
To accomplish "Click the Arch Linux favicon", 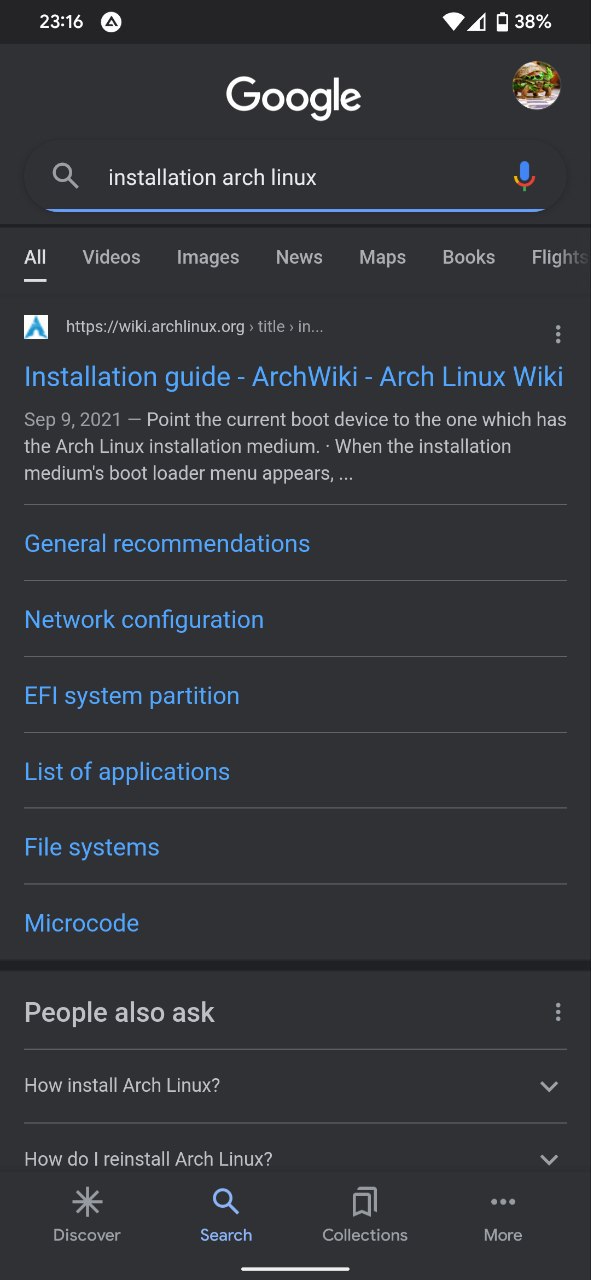I will click(x=36, y=326).
